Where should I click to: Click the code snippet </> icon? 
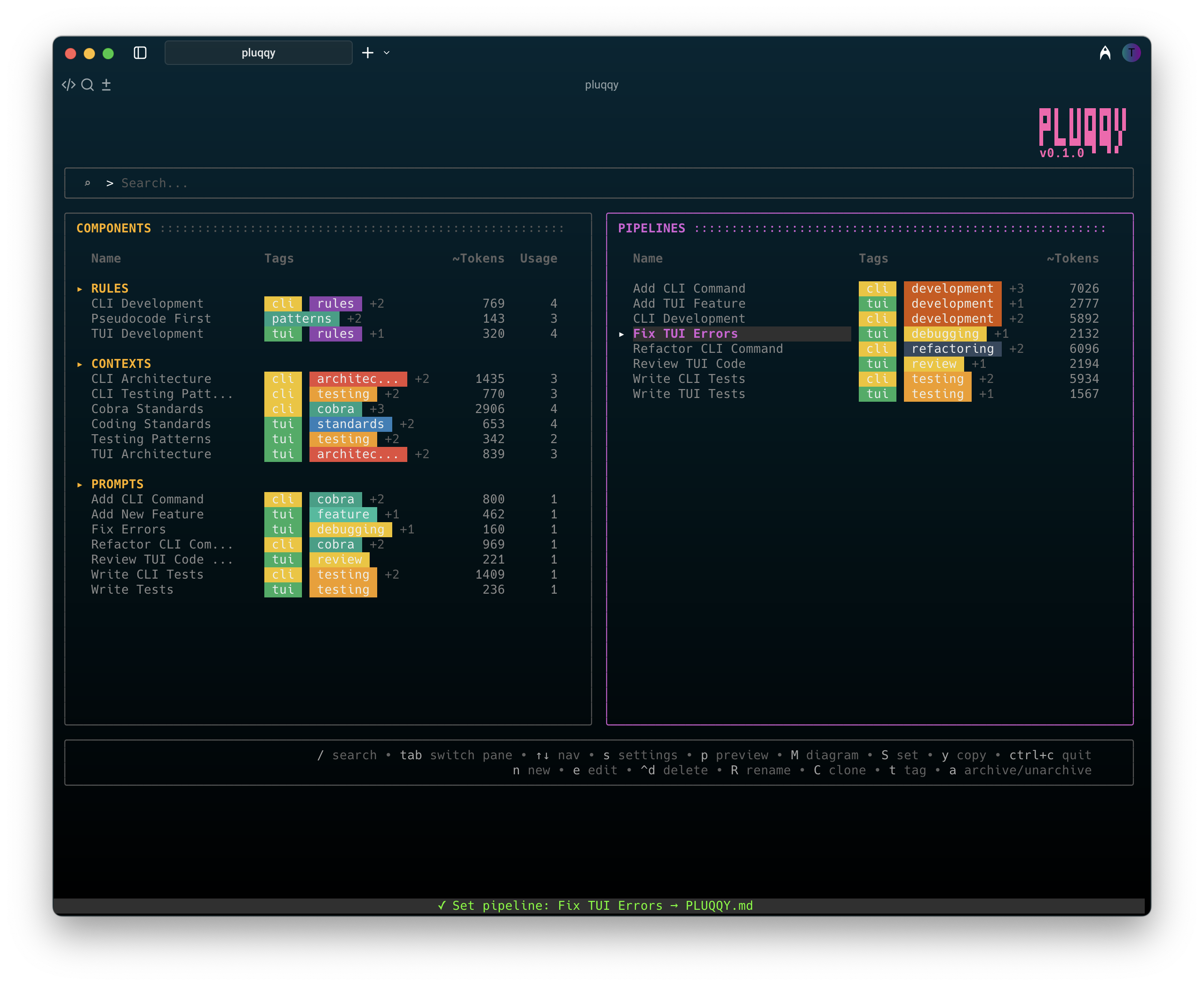(x=69, y=85)
